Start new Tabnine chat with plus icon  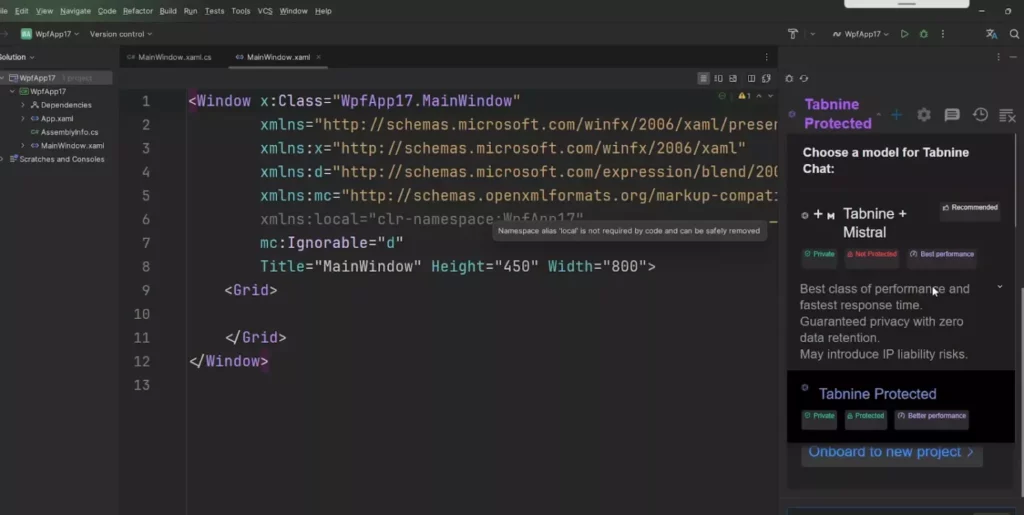pos(896,115)
